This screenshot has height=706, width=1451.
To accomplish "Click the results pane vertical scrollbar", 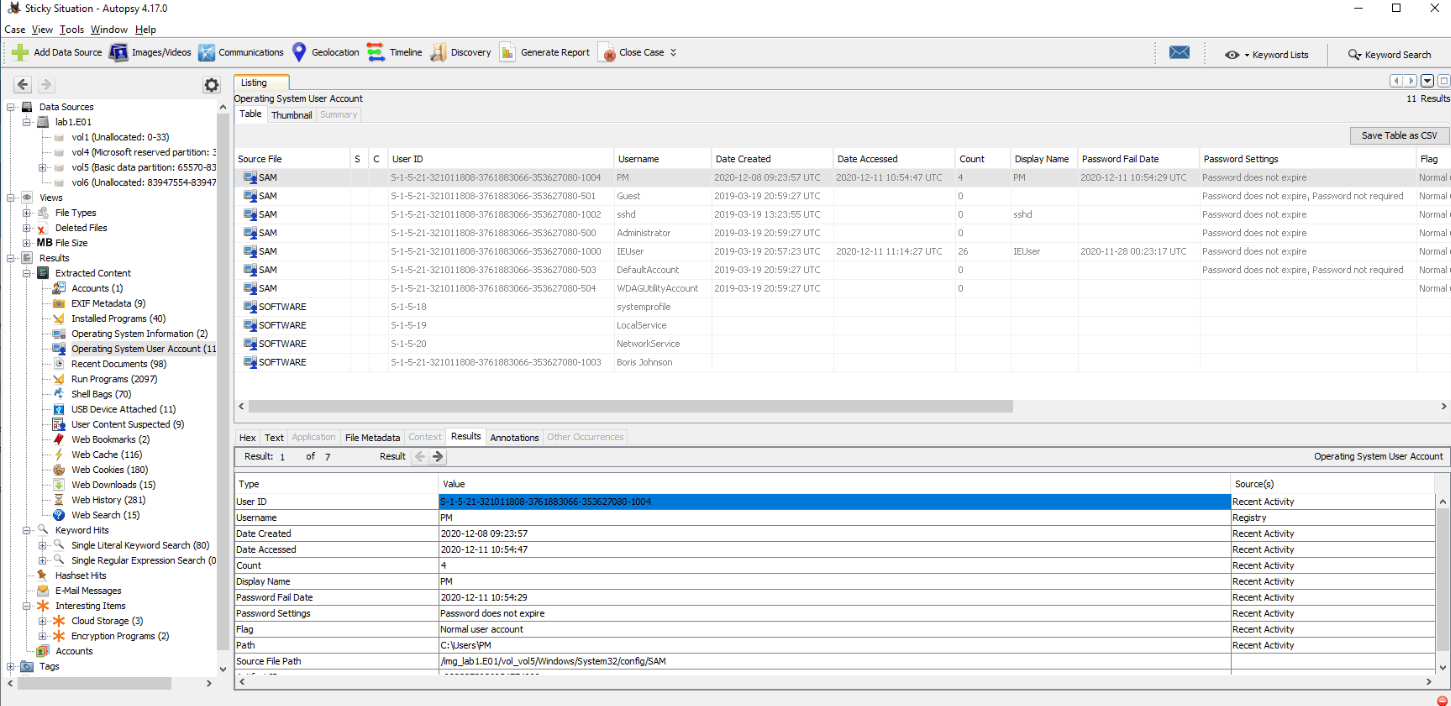I will point(1443,580).
